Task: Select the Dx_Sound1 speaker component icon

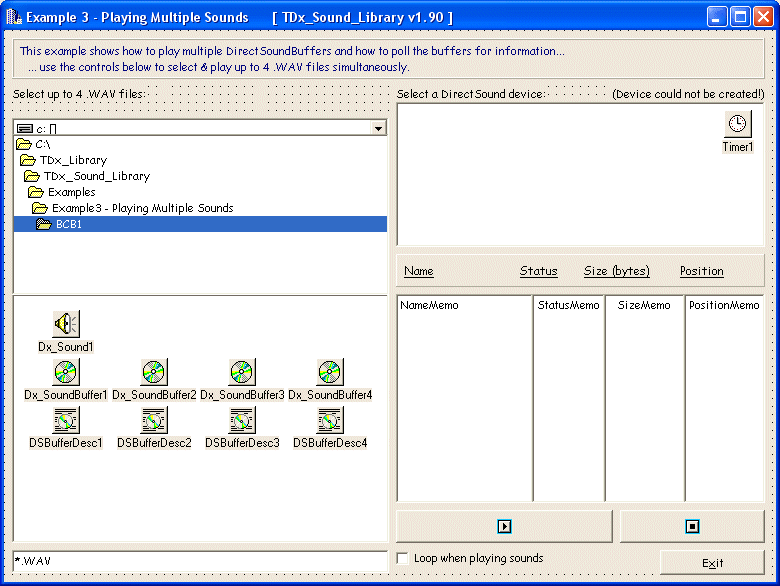Action: 66,324
